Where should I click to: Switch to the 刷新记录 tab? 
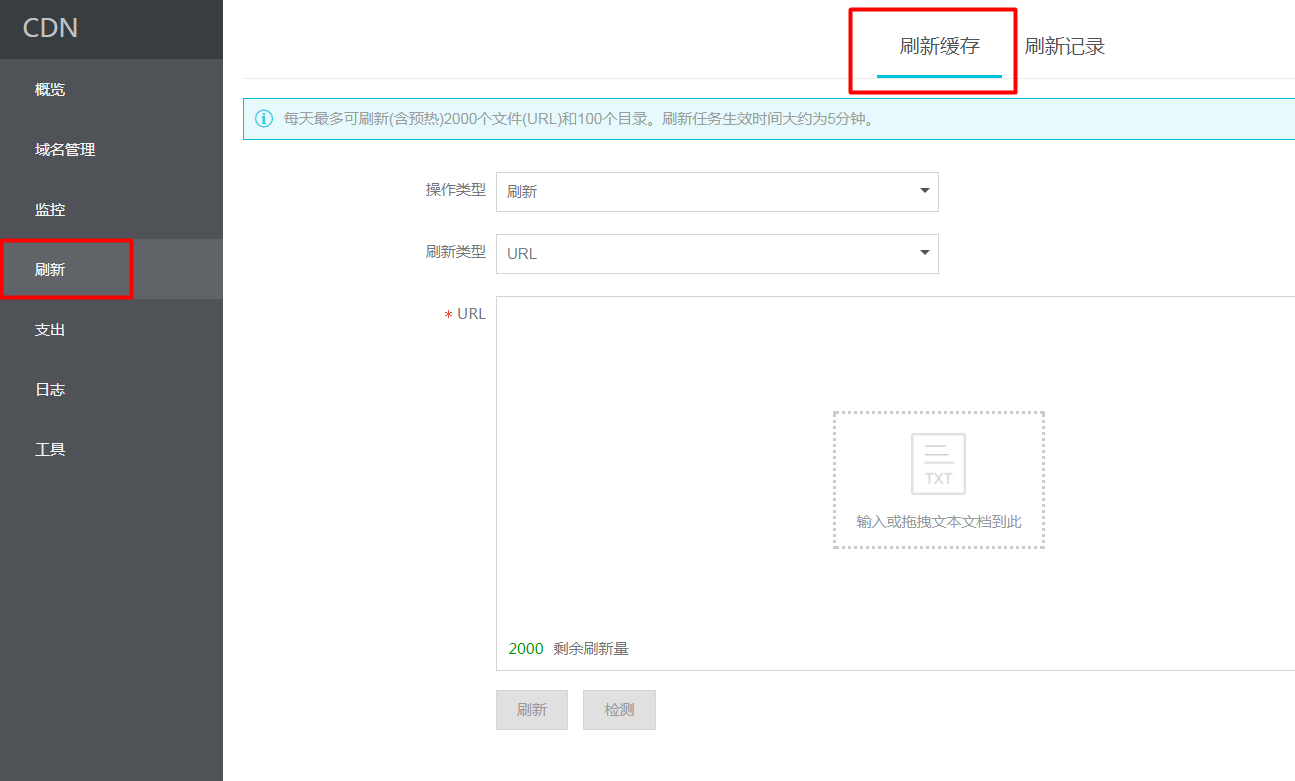point(1064,47)
